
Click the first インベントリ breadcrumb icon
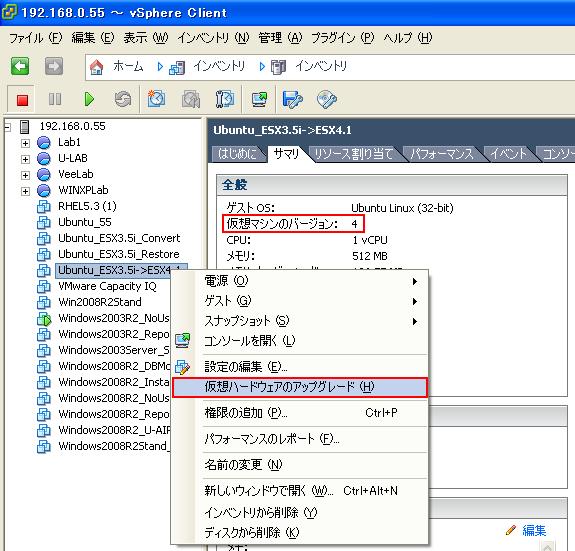click(x=177, y=67)
